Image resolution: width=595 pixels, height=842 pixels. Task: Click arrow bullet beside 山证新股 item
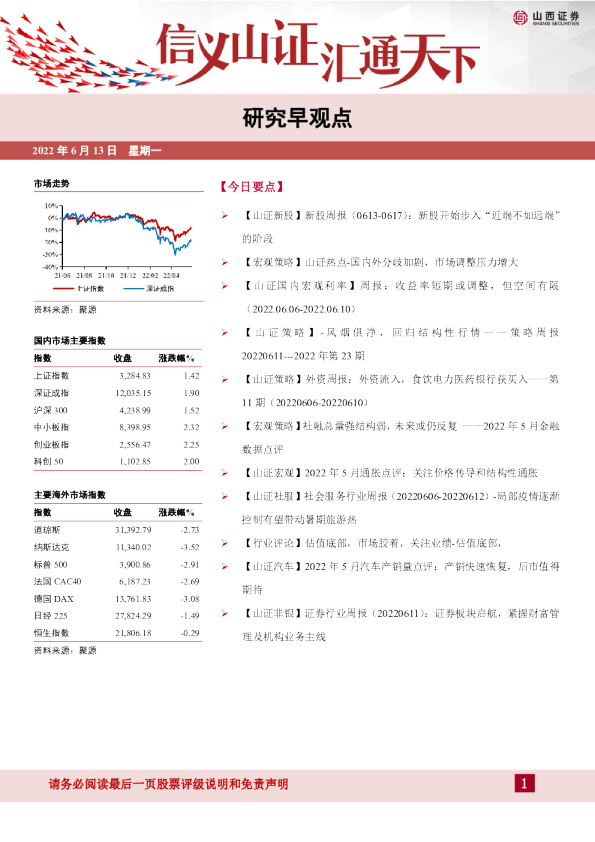(x=225, y=215)
